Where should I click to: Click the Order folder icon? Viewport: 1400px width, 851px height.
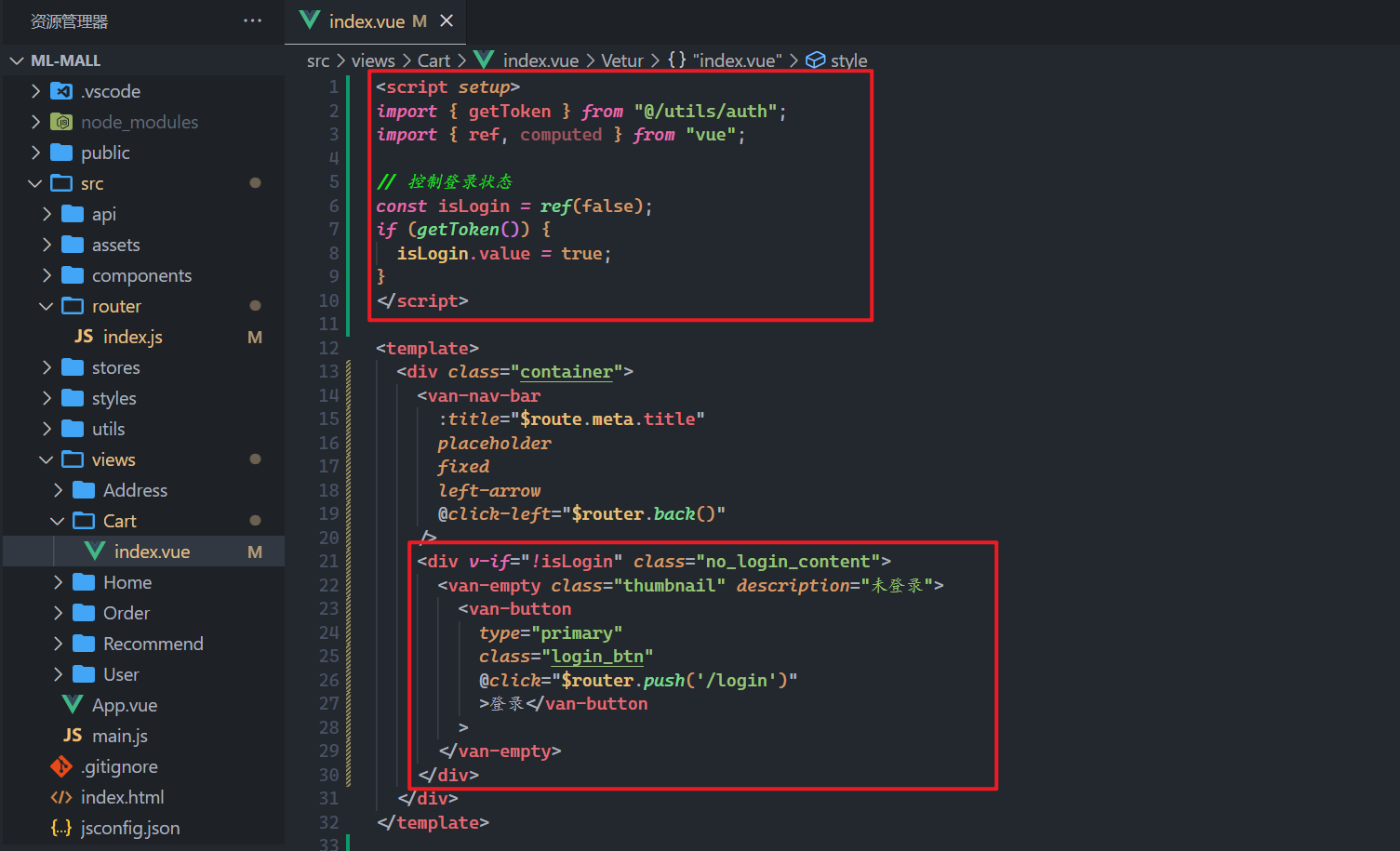click(84, 613)
